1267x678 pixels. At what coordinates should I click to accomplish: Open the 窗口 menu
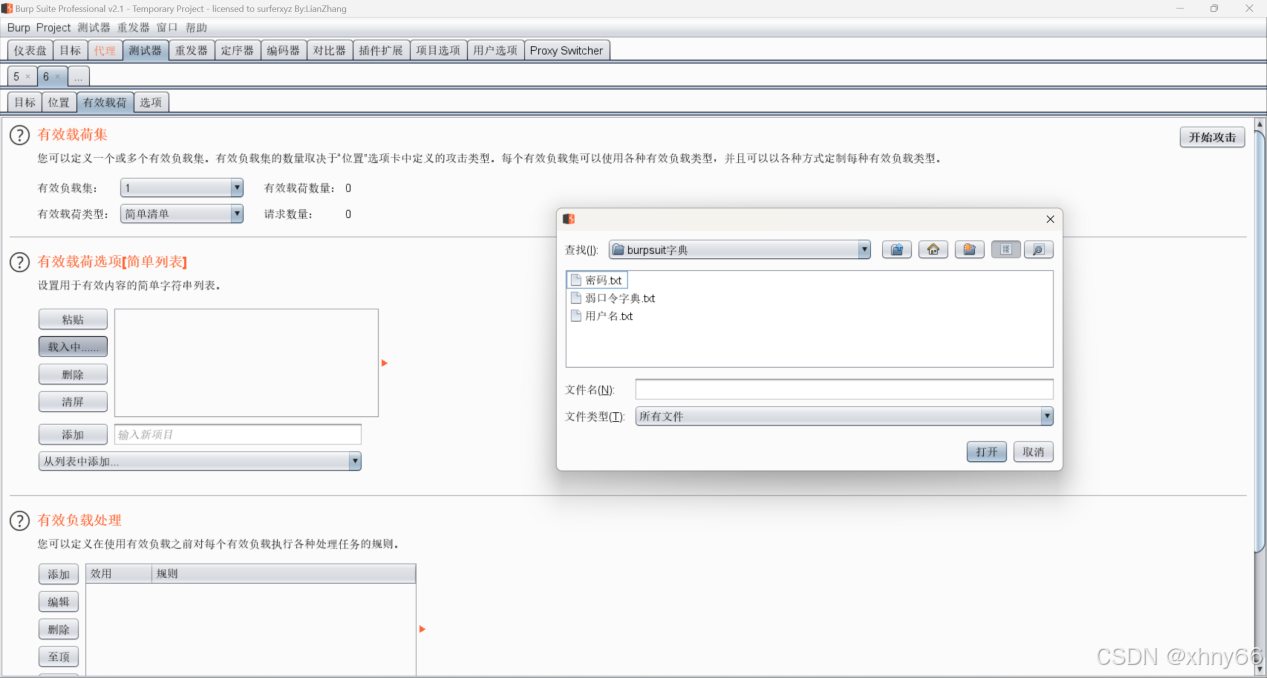point(167,28)
